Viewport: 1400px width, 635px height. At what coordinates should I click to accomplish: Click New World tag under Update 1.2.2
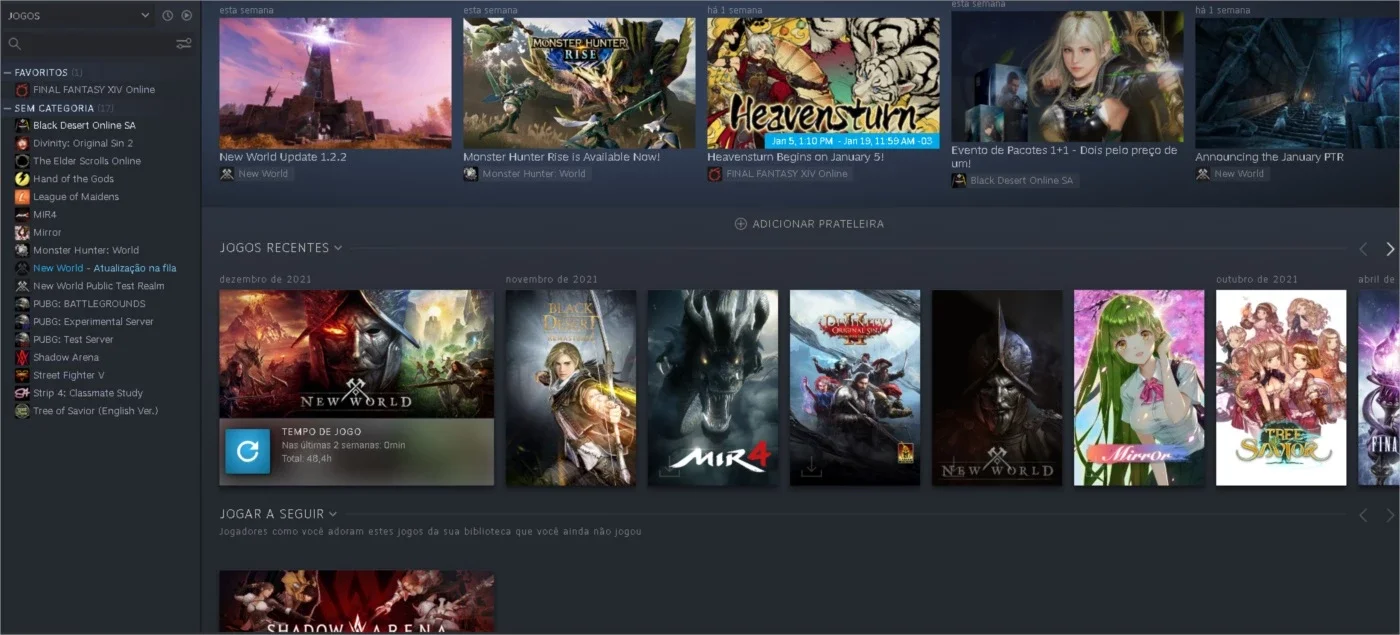pos(255,174)
